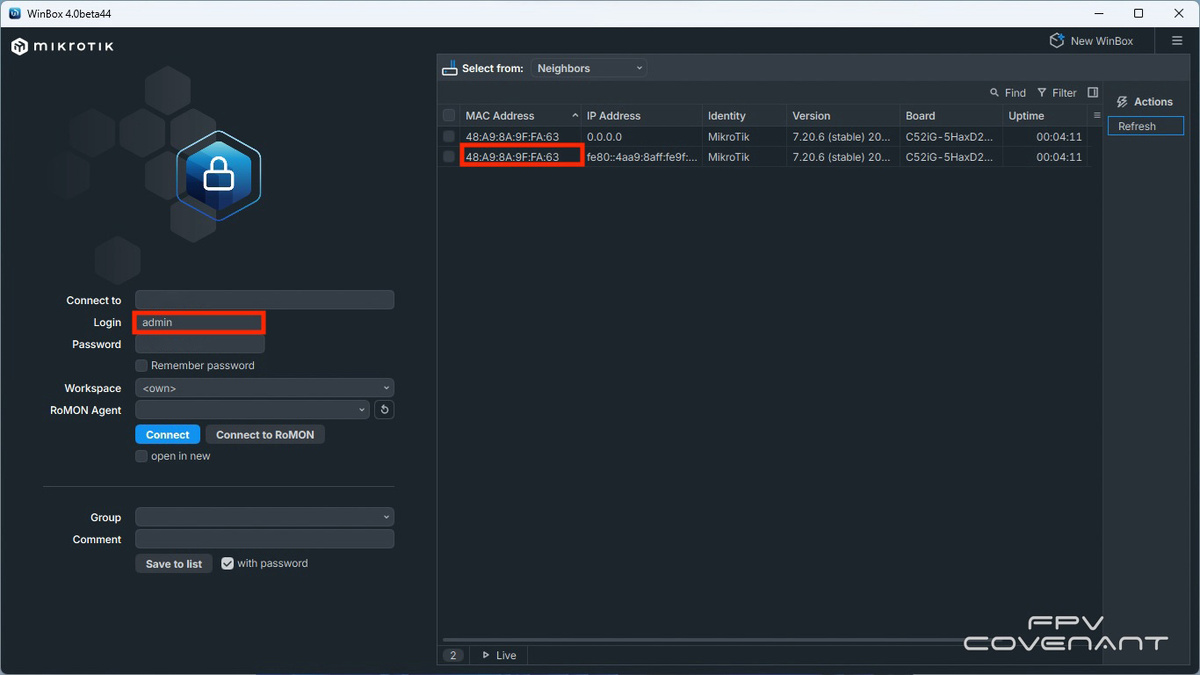Click Save to list button
Viewport: 1200px width, 675px height.
tap(174, 564)
